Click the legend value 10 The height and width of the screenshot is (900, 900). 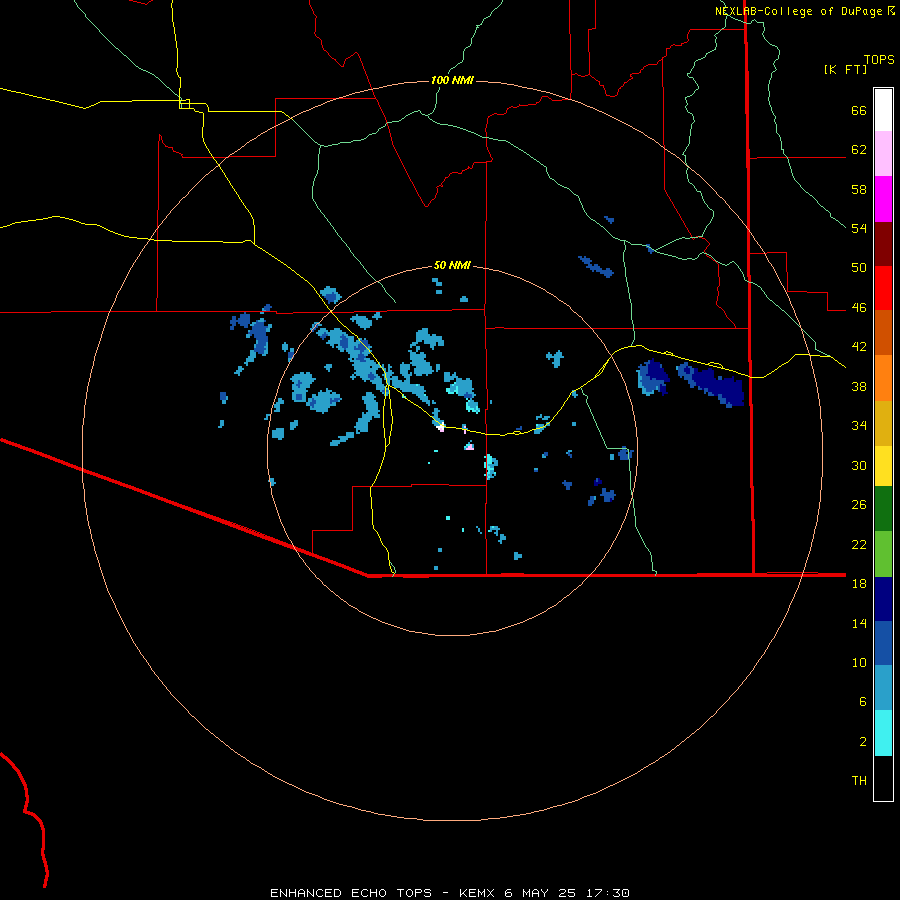(859, 662)
